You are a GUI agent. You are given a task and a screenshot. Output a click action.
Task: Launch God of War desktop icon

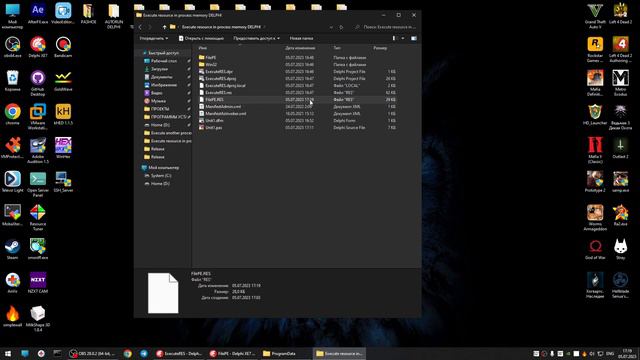click(x=595, y=249)
